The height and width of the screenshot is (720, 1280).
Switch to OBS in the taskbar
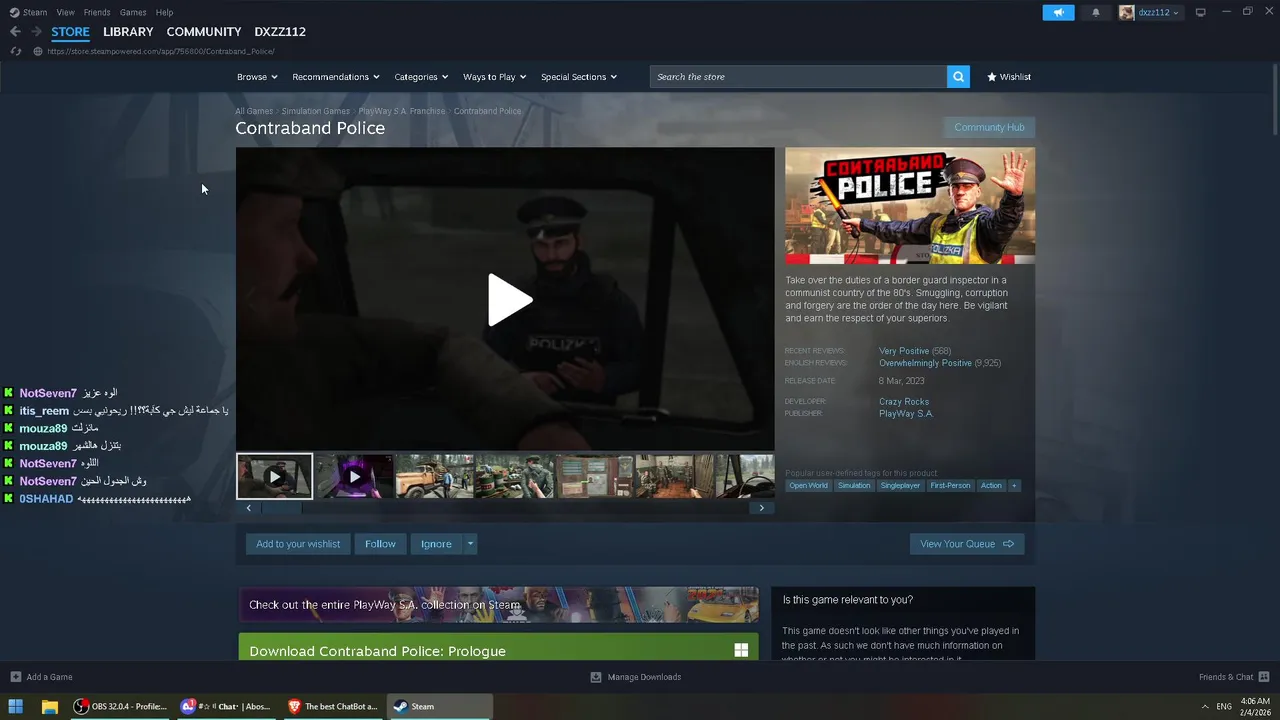tap(120, 706)
